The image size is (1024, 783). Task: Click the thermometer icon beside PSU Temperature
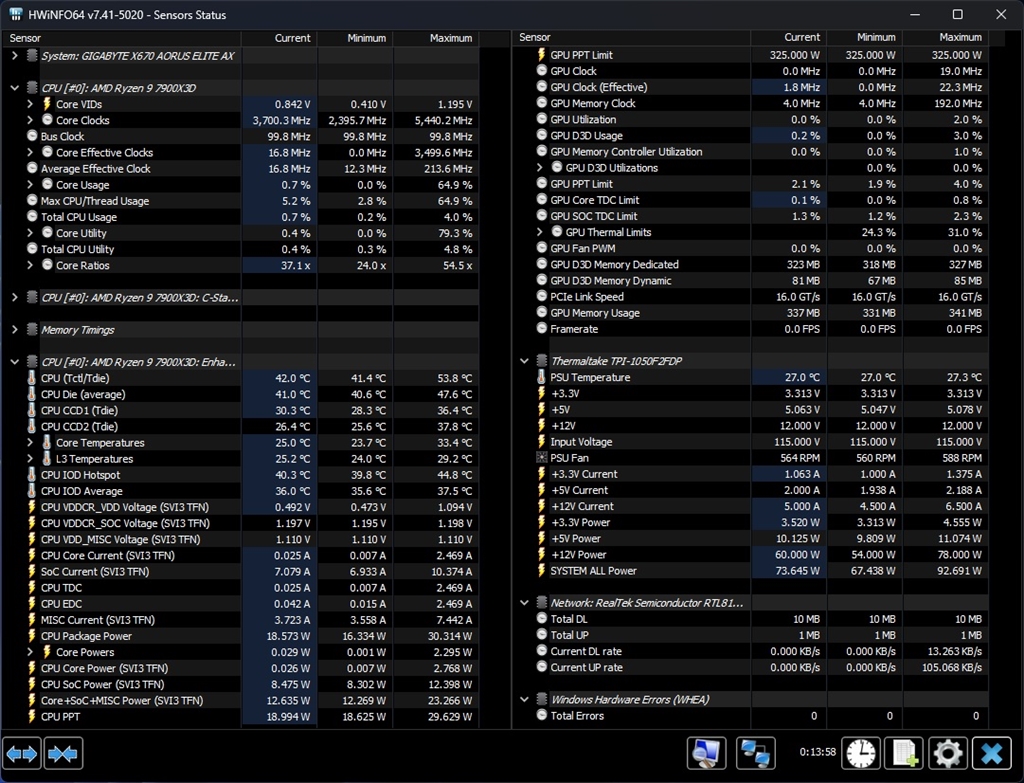pos(541,377)
